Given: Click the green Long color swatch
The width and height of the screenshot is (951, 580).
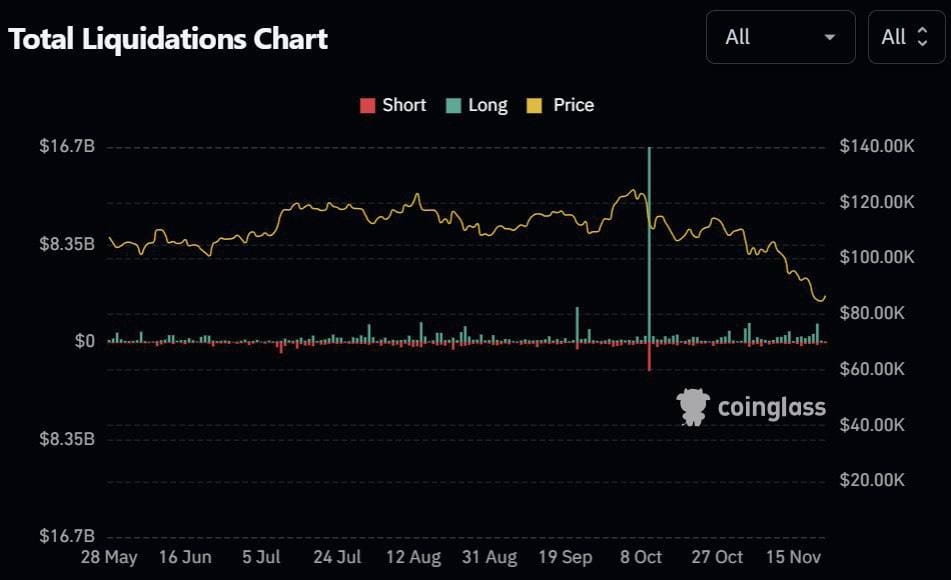Looking at the screenshot, I should (454, 106).
